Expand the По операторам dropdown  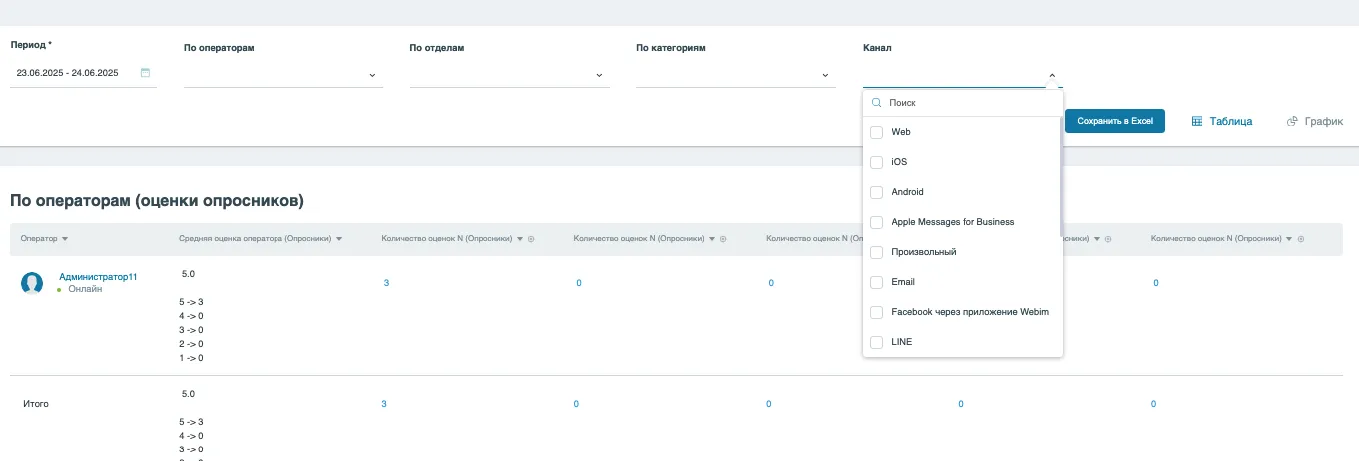(372, 75)
